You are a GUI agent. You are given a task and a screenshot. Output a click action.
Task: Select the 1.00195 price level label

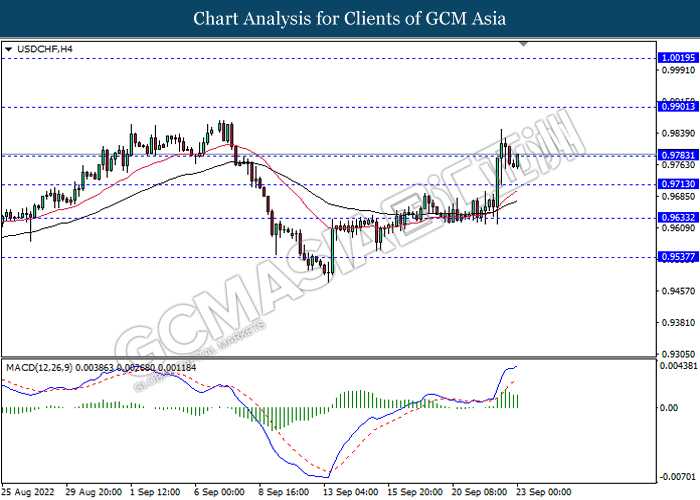(678, 58)
